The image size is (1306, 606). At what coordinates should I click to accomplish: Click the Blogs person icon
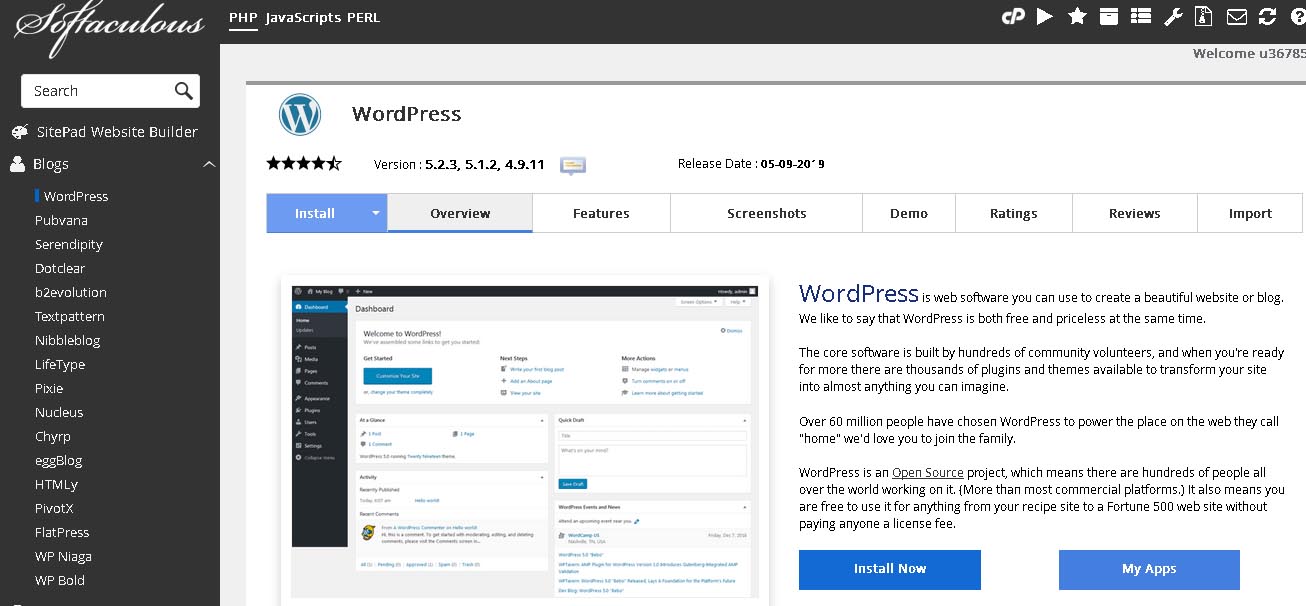point(17,164)
